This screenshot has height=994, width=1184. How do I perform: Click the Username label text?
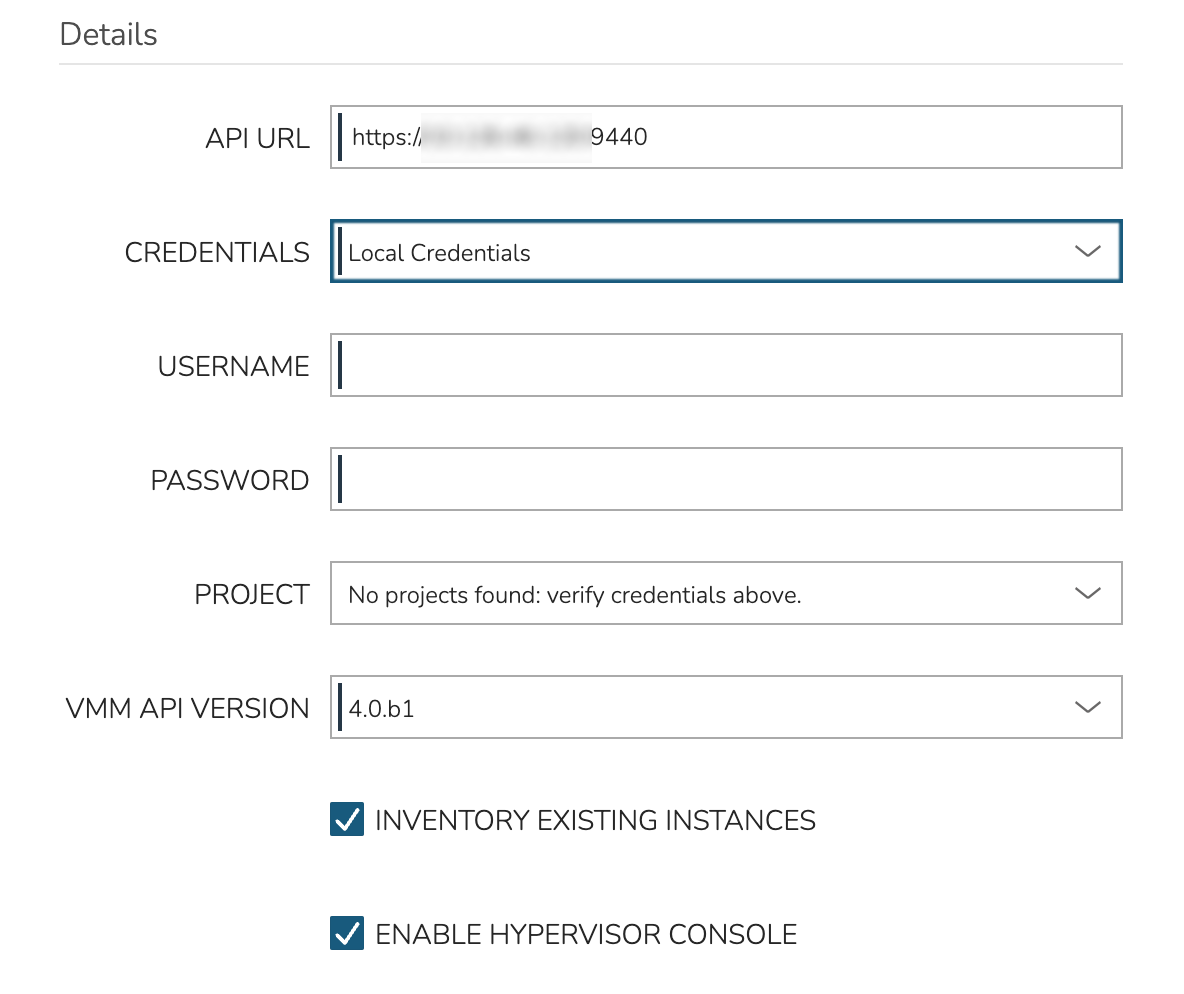[233, 366]
